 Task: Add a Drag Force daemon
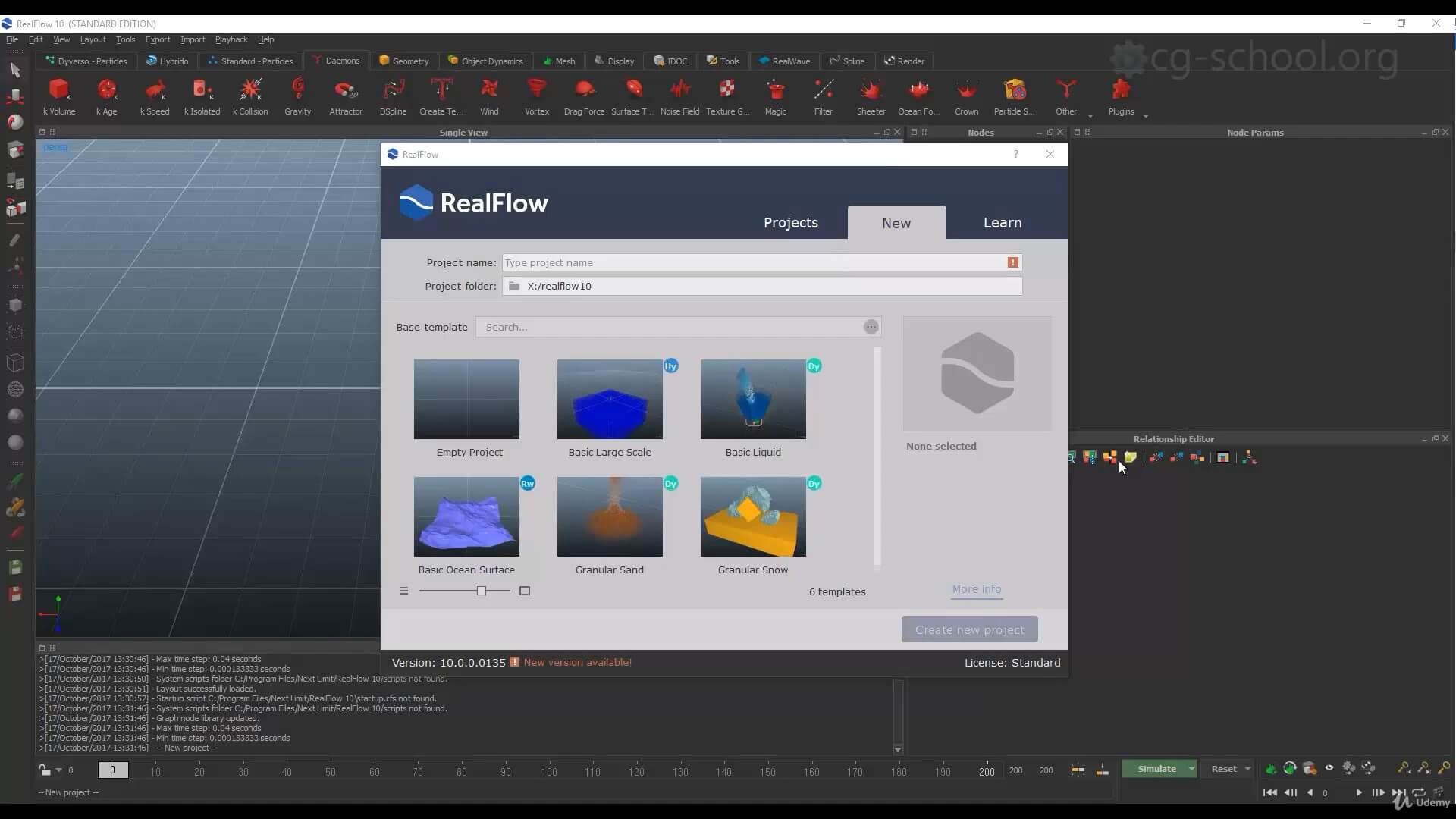point(584,96)
